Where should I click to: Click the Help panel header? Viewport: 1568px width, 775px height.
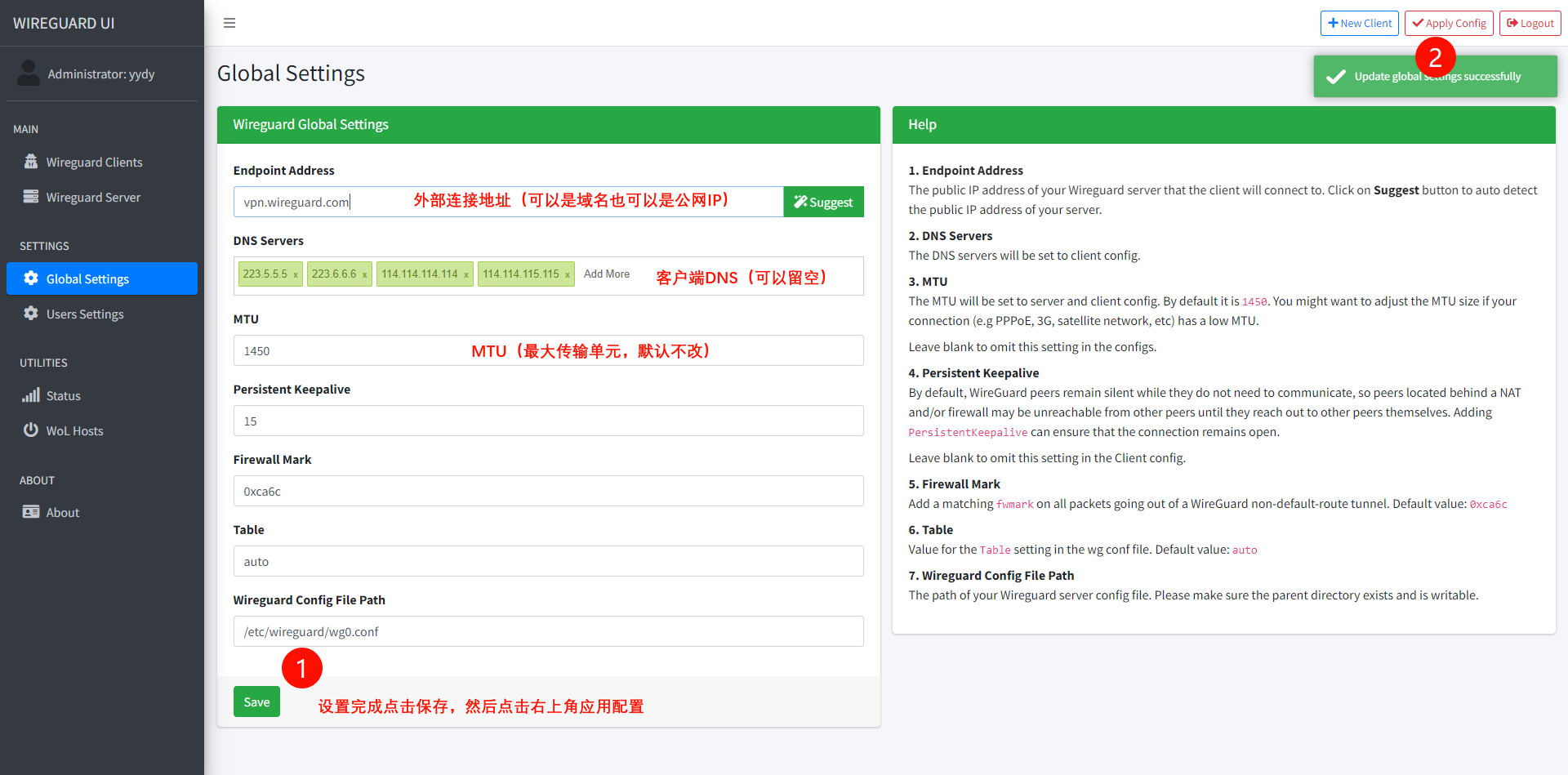pyautogui.click(x=1223, y=124)
